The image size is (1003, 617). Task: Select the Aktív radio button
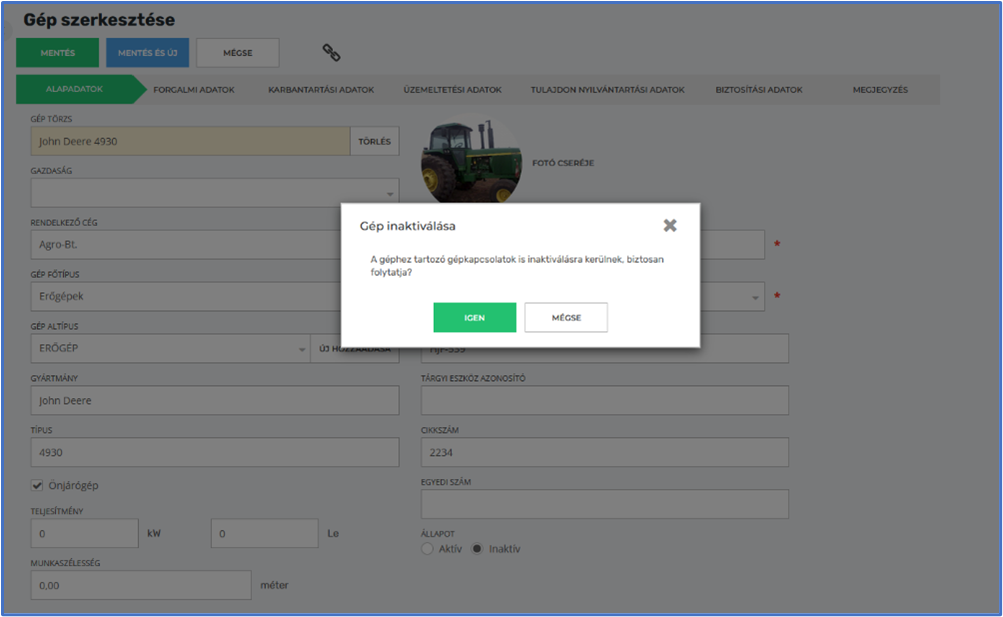click(428, 549)
